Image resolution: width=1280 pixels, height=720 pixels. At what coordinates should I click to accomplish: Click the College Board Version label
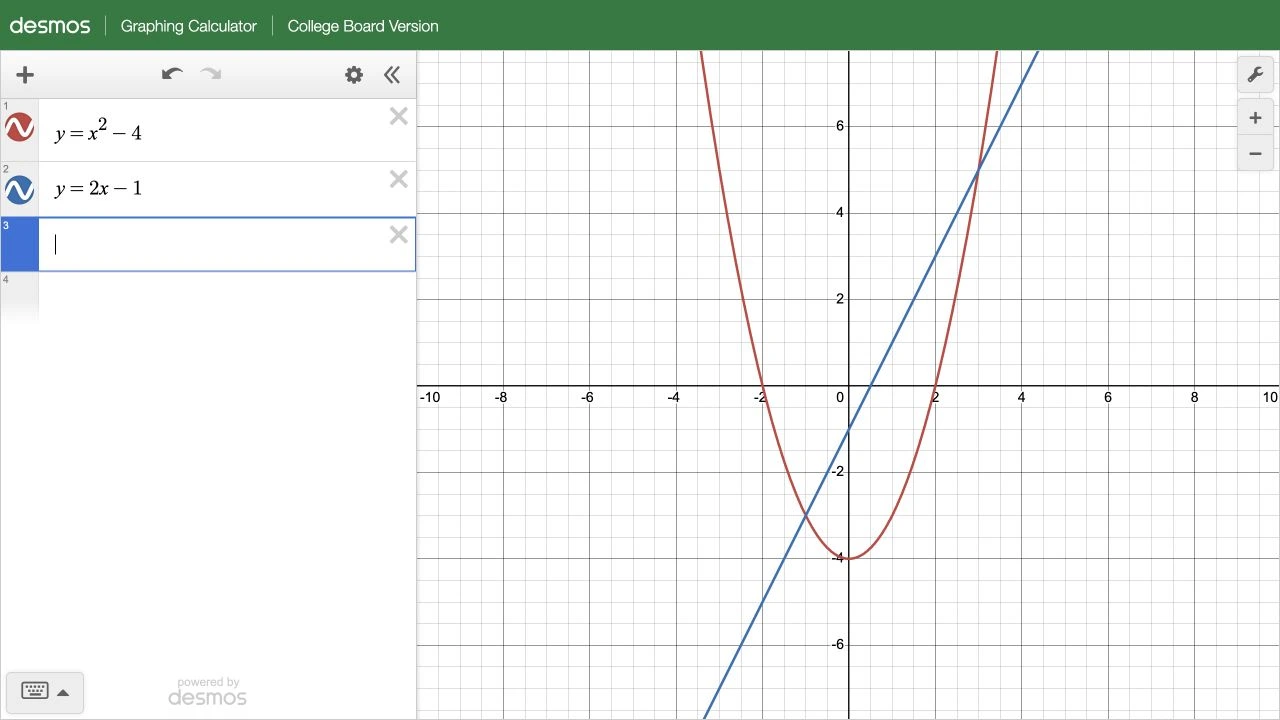coord(363,26)
